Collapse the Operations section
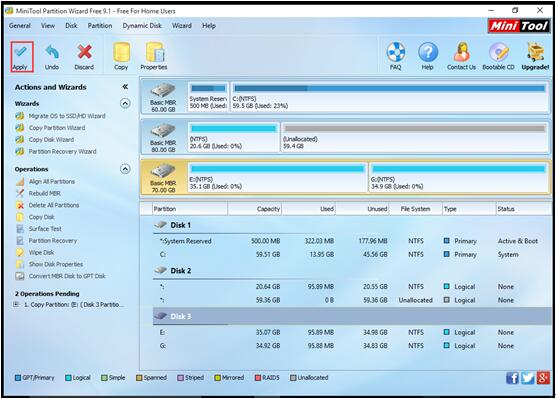Viewport: 556px width, 399px height. 125,169
